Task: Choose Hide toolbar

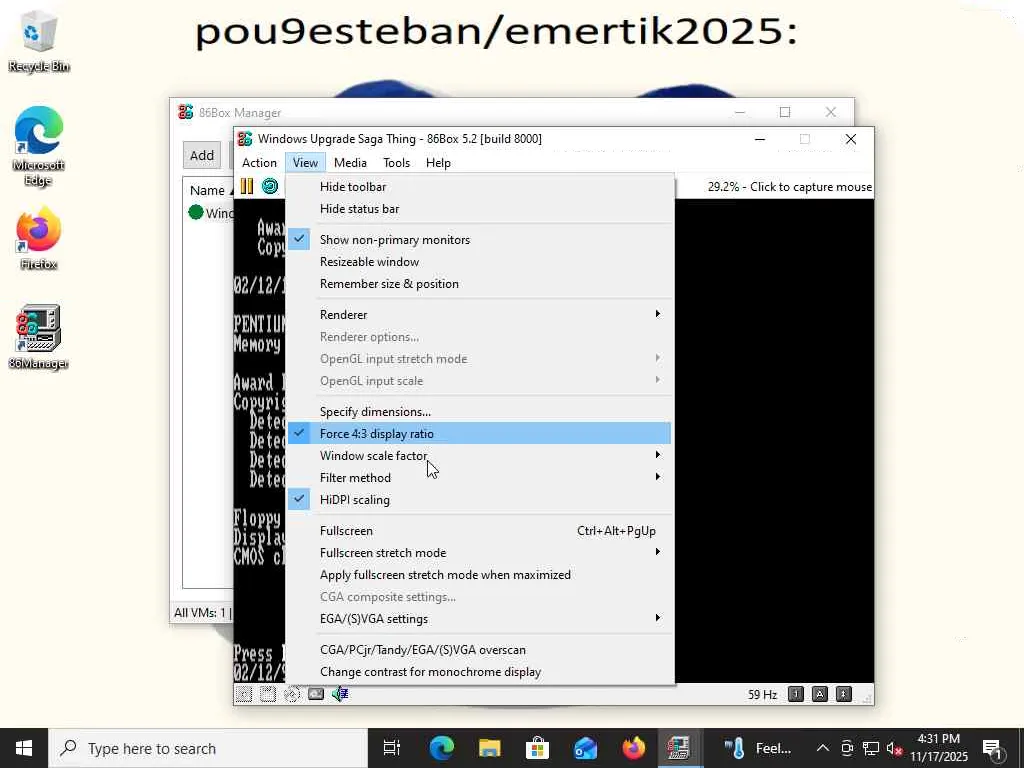Action: pyautogui.click(x=480, y=187)
